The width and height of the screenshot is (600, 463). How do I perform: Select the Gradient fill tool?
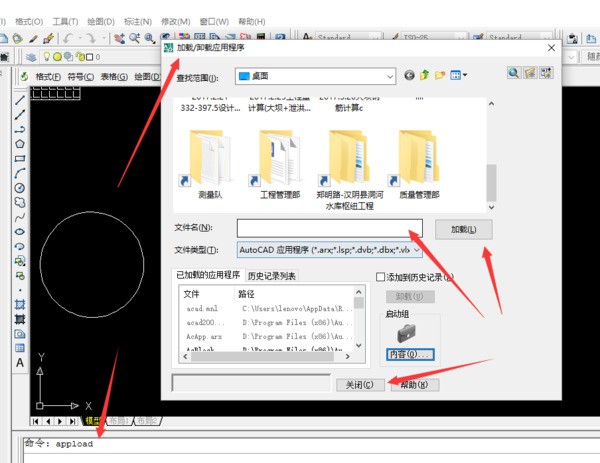pos(20,319)
